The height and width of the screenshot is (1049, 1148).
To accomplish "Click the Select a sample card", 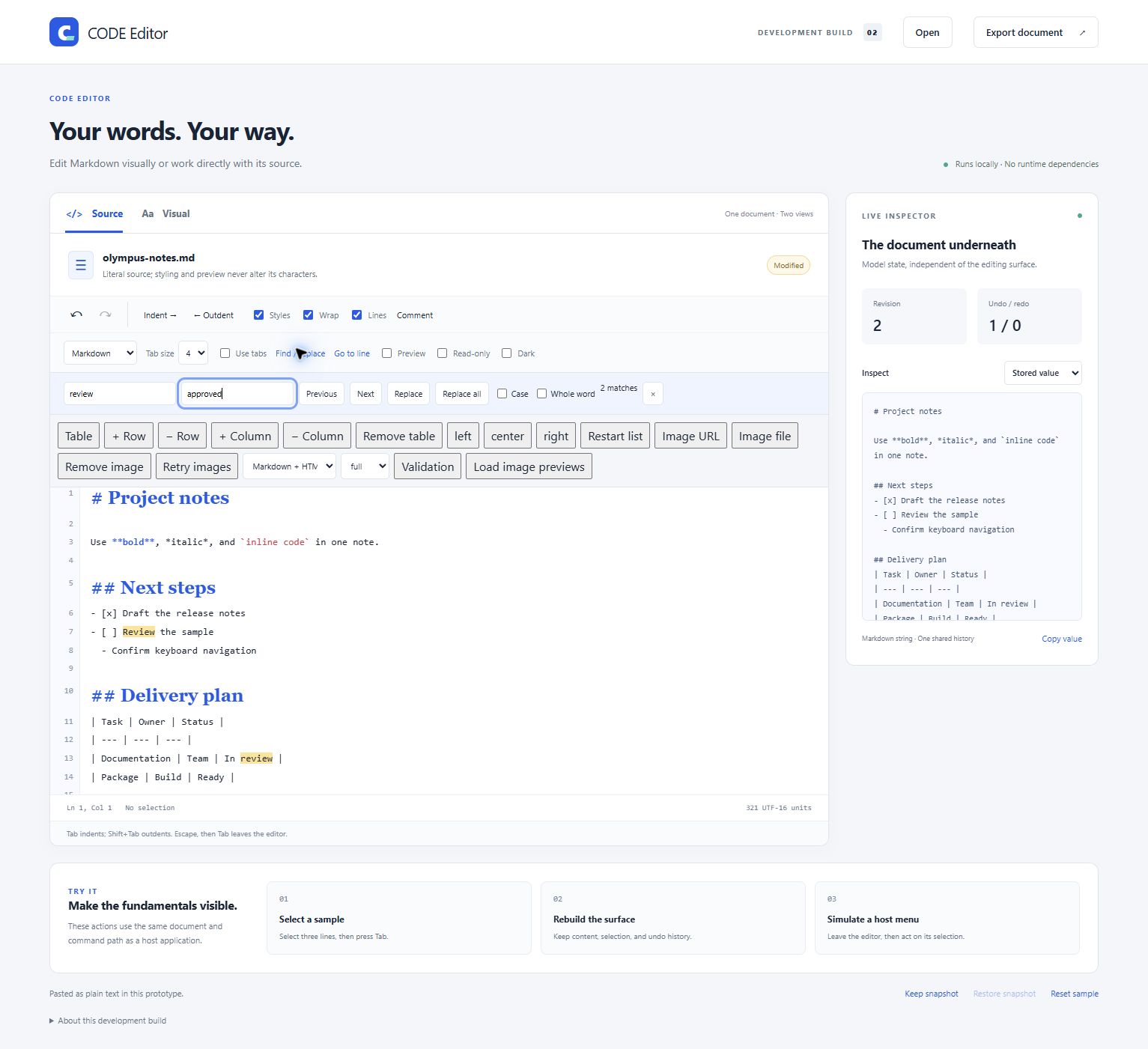I will pyautogui.click(x=399, y=918).
